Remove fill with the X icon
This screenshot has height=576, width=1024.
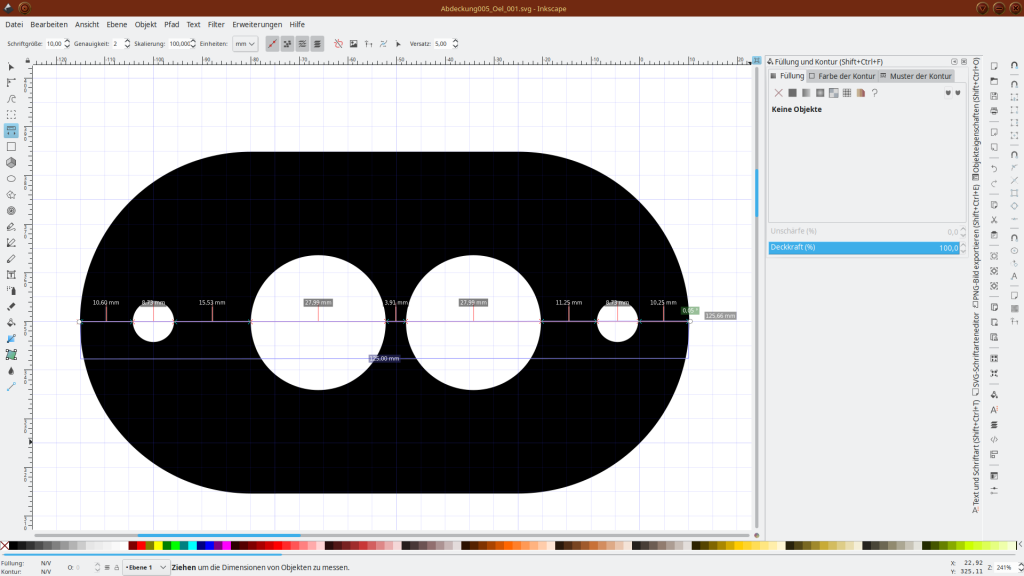778,92
